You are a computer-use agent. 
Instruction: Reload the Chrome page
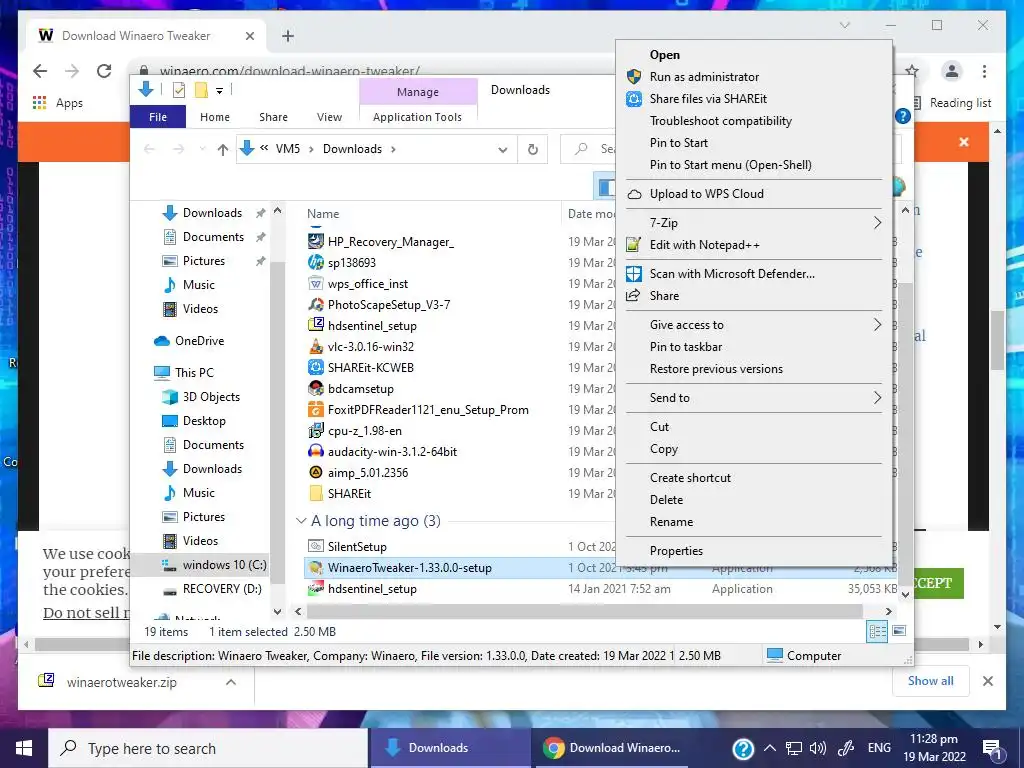point(104,71)
